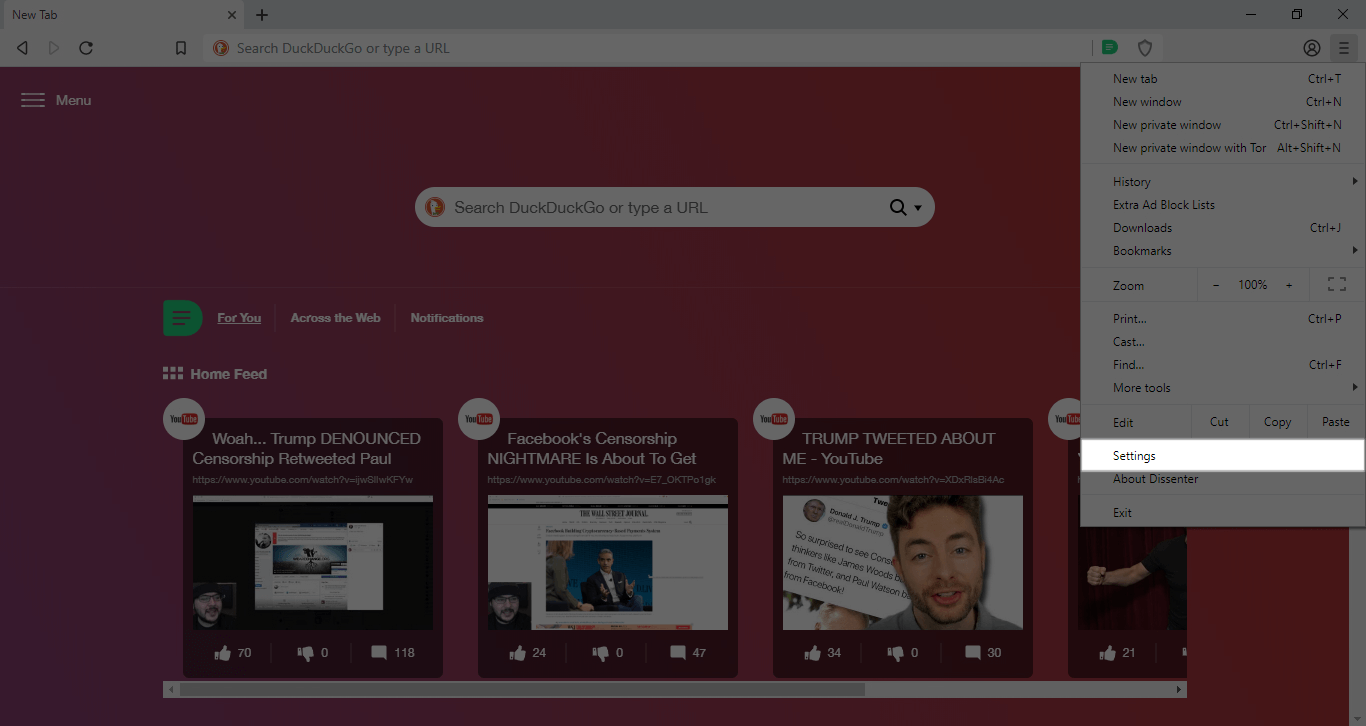Switch to Across the Web tab
This screenshot has width=1366, height=726.
(x=335, y=318)
